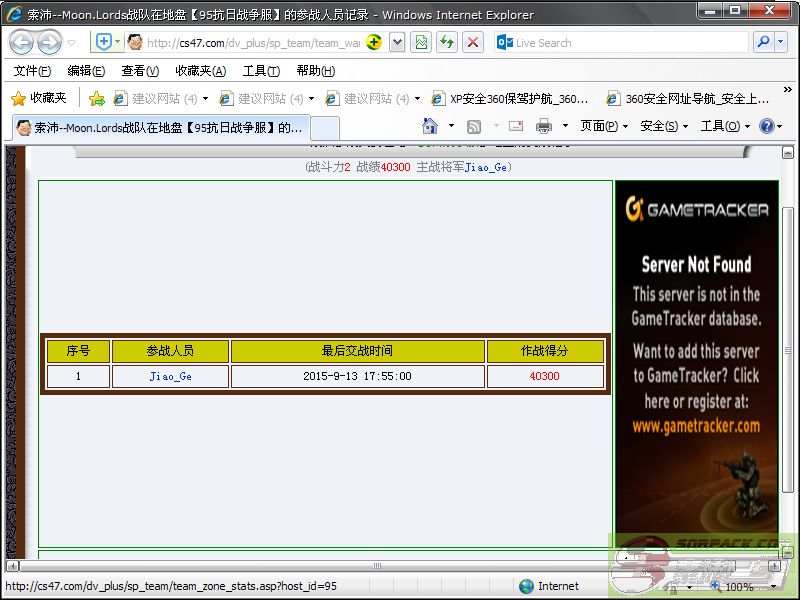Click the horizontal scrollbar at page bottom
The width and height of the screenshot is (800, 600).
376,566
